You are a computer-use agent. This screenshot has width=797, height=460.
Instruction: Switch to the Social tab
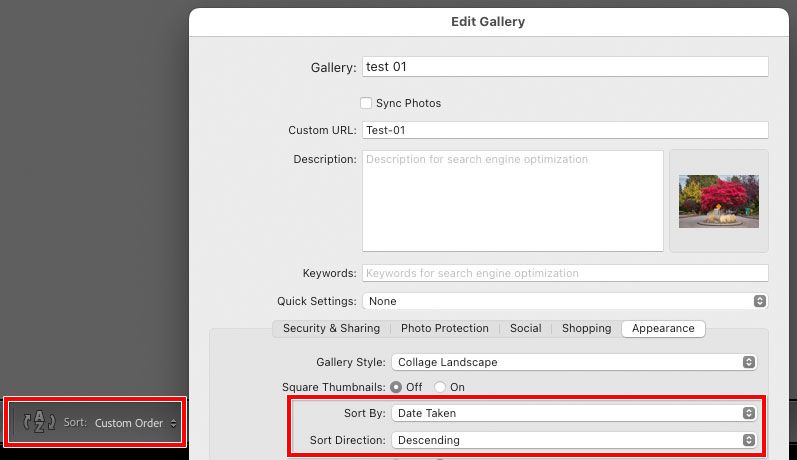point(525,328)
